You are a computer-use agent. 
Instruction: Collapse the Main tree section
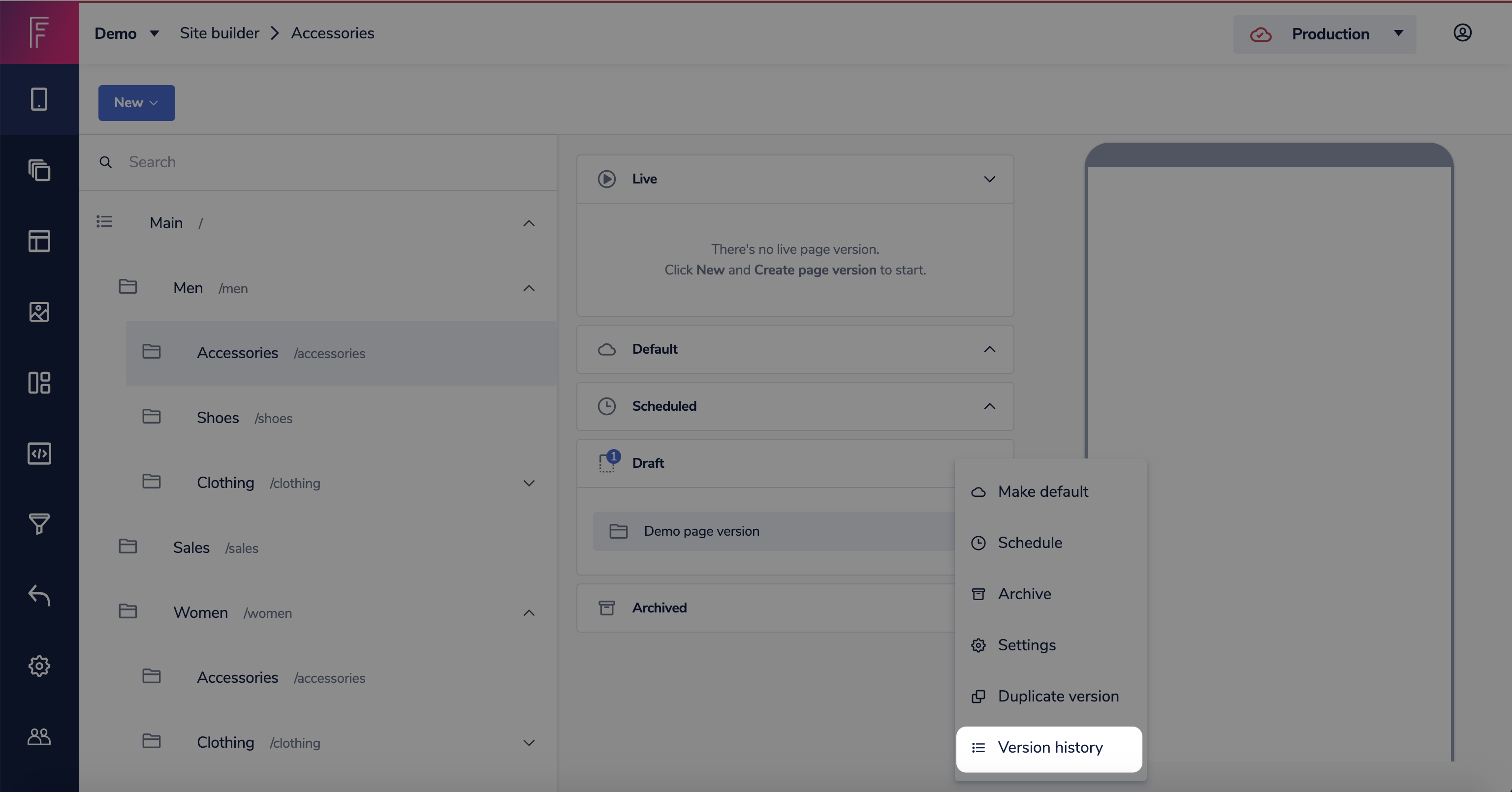(x=529, y=223)
